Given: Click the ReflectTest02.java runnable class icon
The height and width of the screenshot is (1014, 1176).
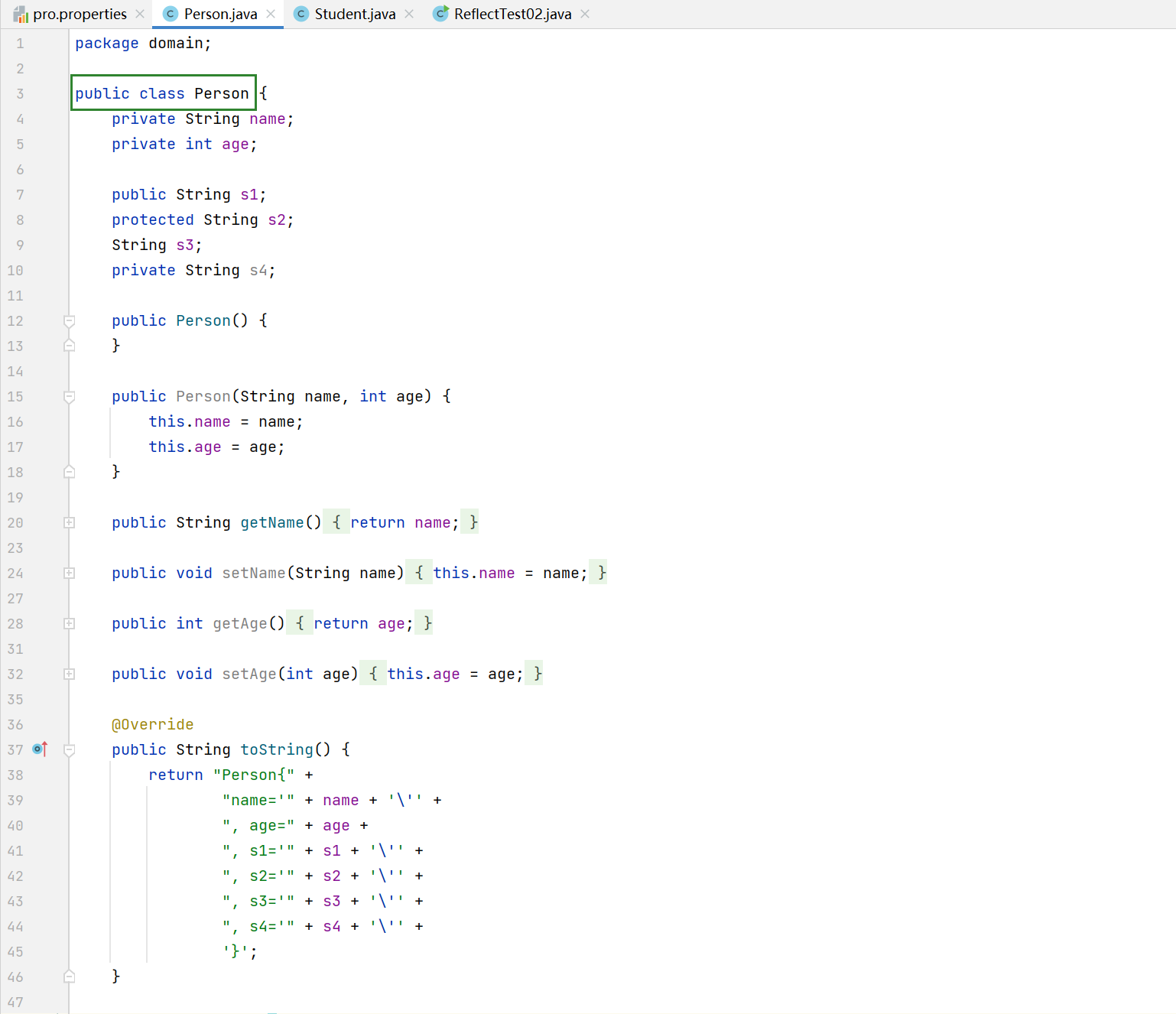Looking at the screenshot, I should pyautogui.click(x=440, y=14).
